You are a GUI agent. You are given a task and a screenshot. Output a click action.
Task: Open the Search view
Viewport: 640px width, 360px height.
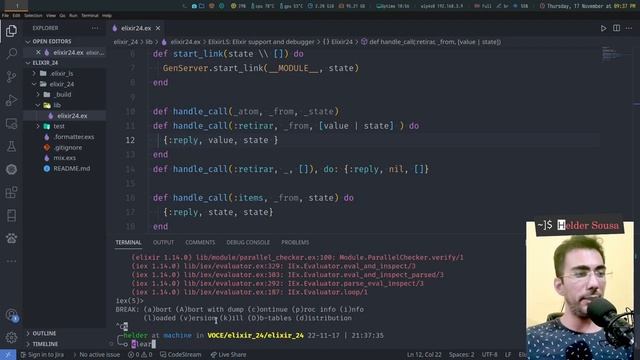pyautogui.click(x=11, y=53)
